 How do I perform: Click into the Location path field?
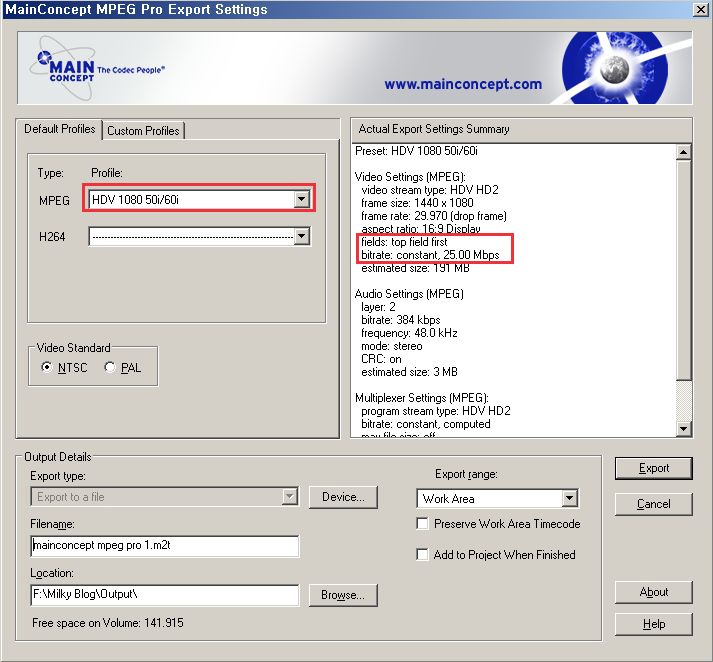[165, 595]
